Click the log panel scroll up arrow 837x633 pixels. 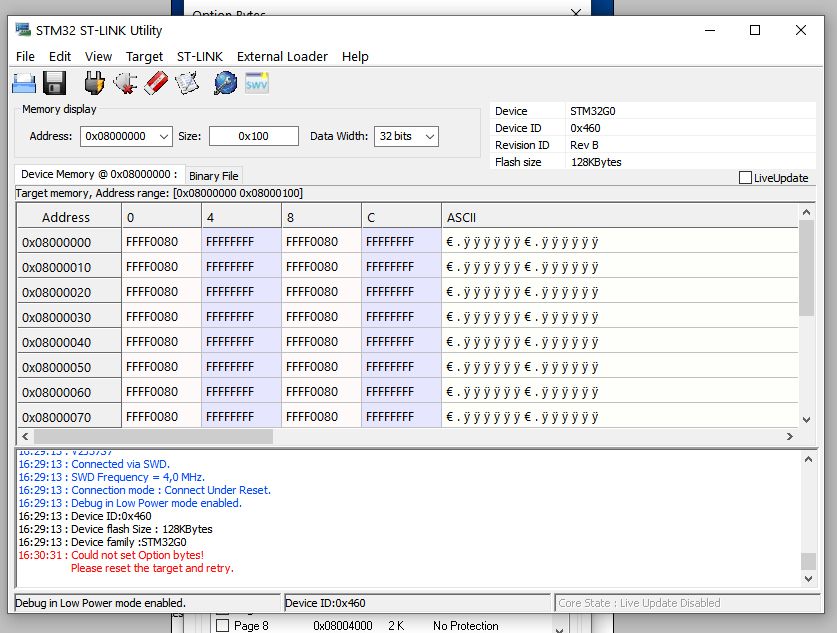pyautogui.click(x=808, y=460)
